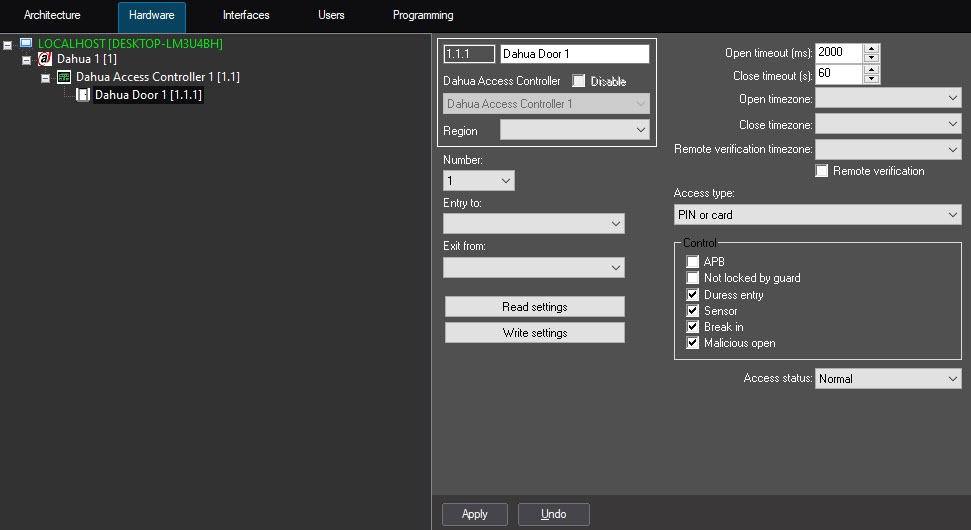
Task: Collapse the Dahua Access Controller 1 node
Action: click(46, 78)
